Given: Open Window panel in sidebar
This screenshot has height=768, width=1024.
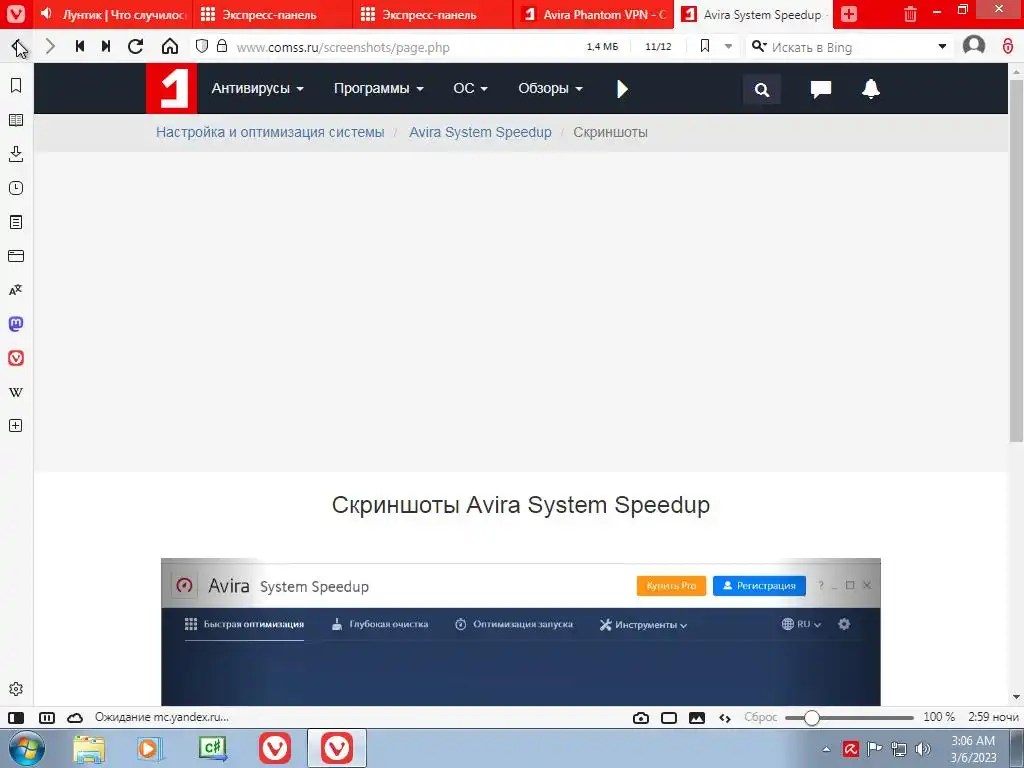Looking at the screenshot, I should point(16,256).
